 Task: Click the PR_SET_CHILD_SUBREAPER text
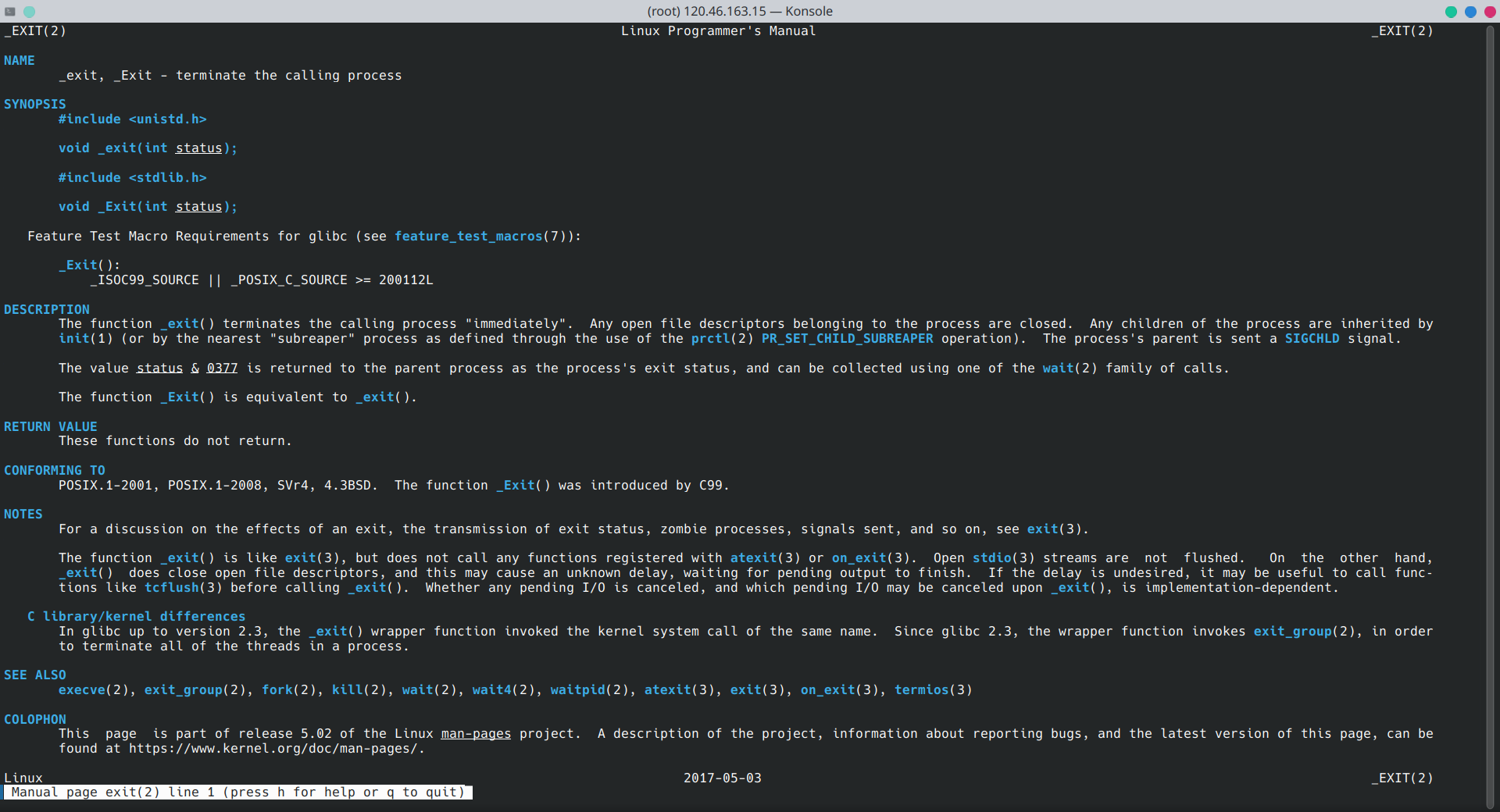point(847,339)
